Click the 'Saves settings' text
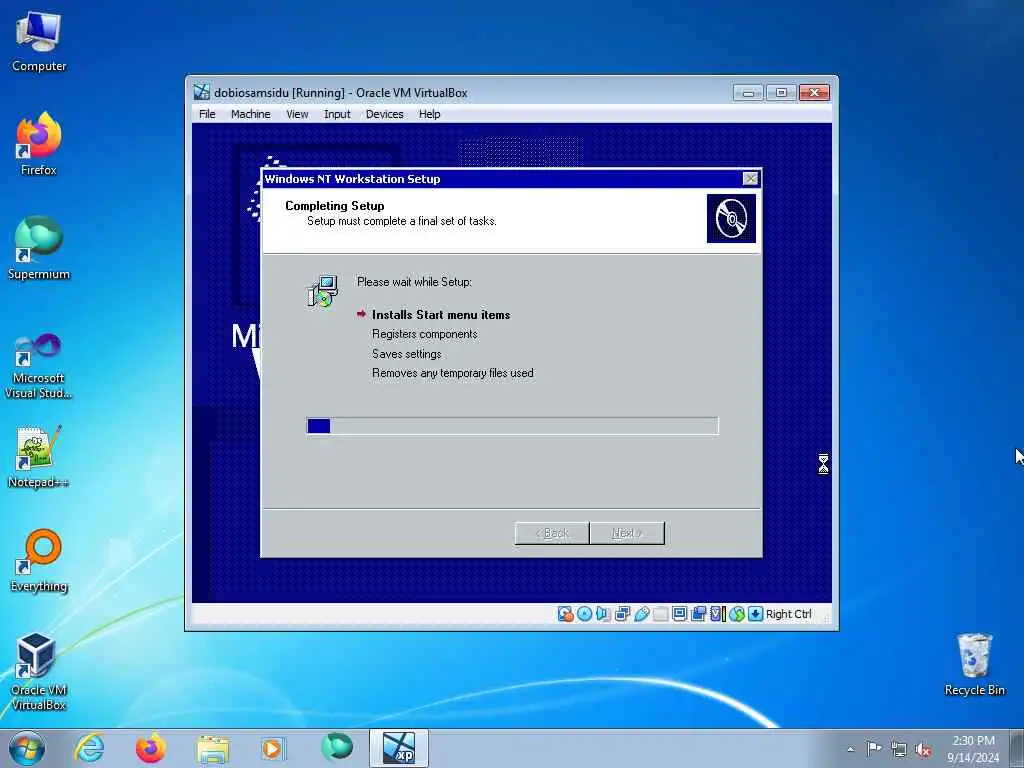Viewport: 1024px width, 768px height. click(407, 354)
